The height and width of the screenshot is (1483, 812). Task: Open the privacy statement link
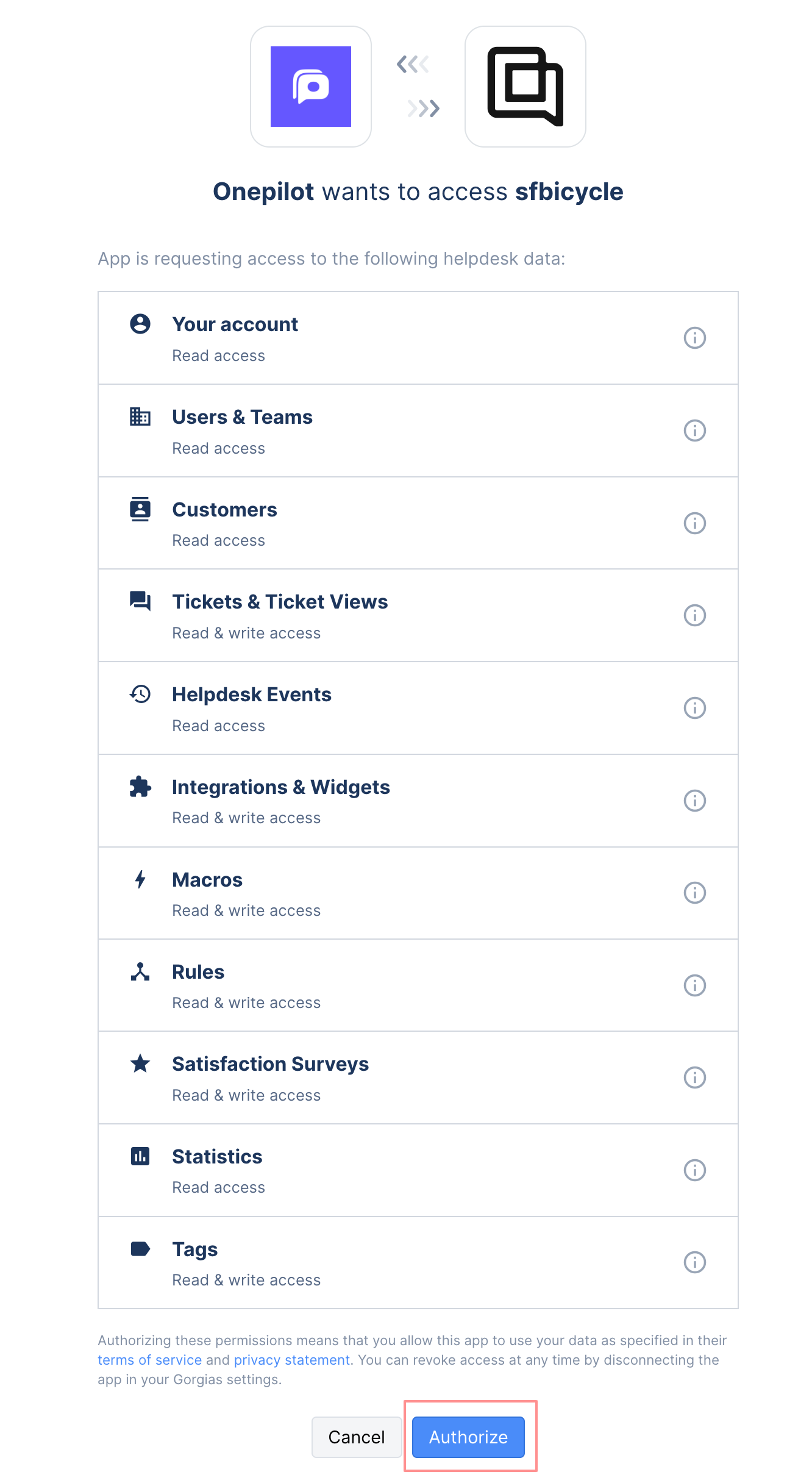tap(291, 1360)
